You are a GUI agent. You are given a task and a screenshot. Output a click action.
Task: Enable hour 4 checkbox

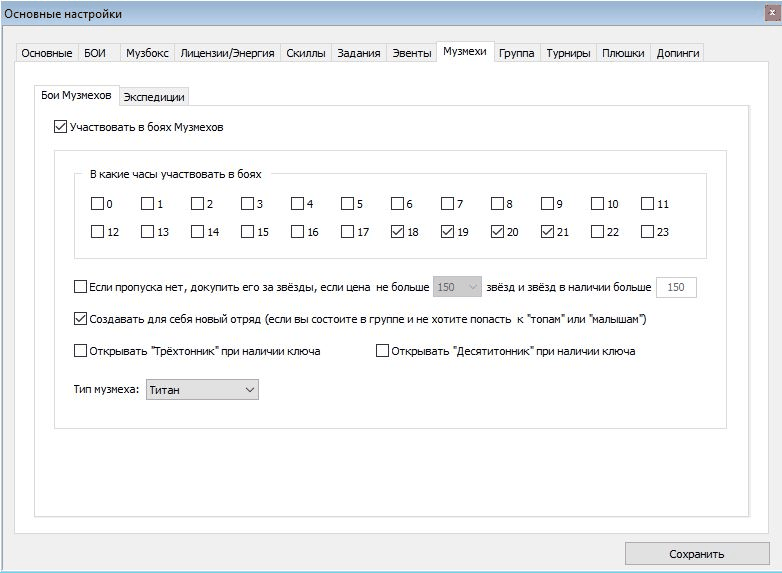297,203
